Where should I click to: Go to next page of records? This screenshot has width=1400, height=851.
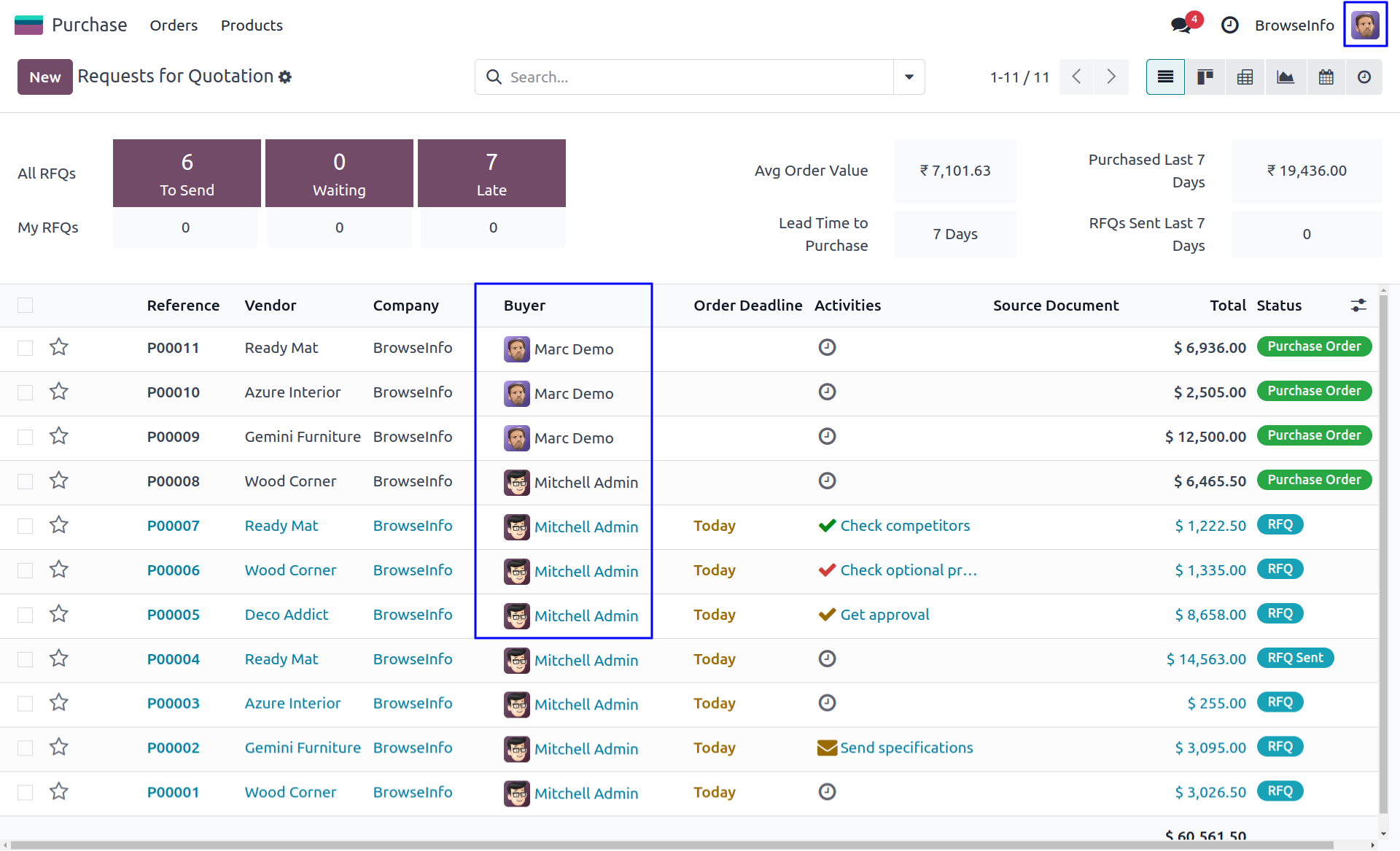1111,77
